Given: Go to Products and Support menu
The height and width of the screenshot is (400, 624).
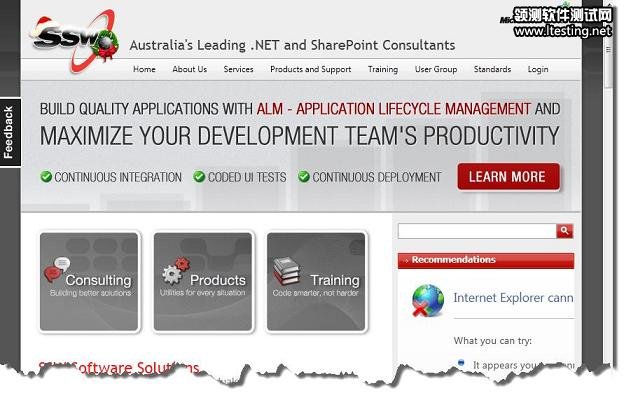Looking at the screenshot, I should point(310,70).
